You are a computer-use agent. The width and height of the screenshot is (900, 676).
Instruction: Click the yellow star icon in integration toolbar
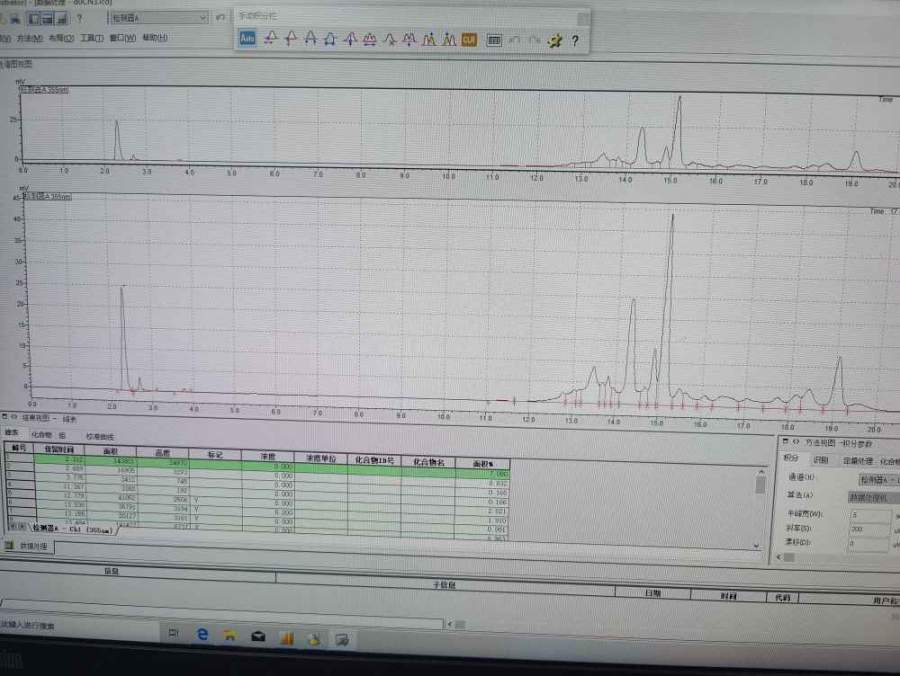(x=555, y=40)
